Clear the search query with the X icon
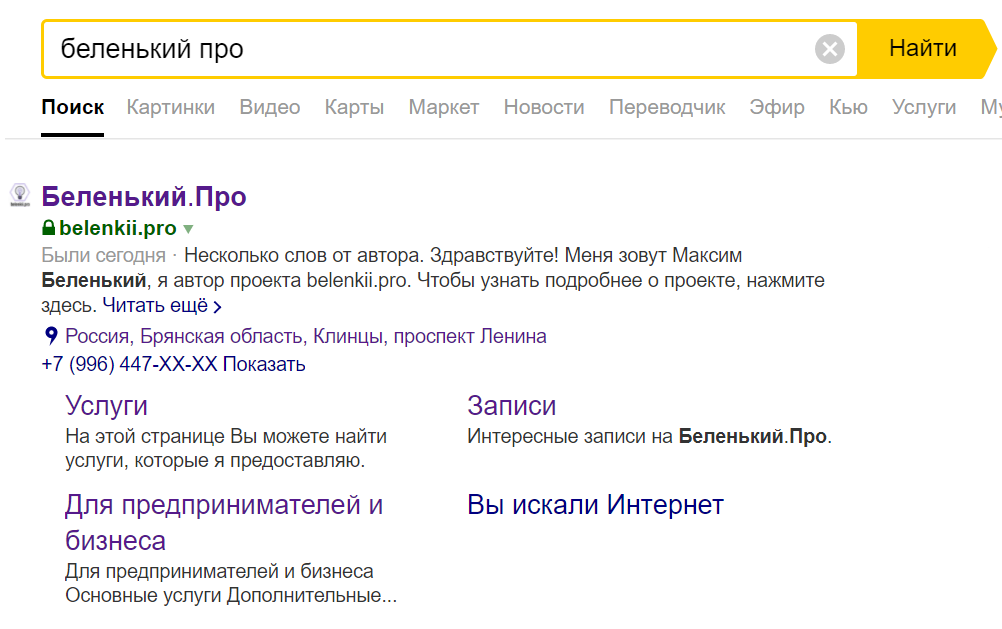This screenshot has width=1002, height=629. click(x=829, y=49)
